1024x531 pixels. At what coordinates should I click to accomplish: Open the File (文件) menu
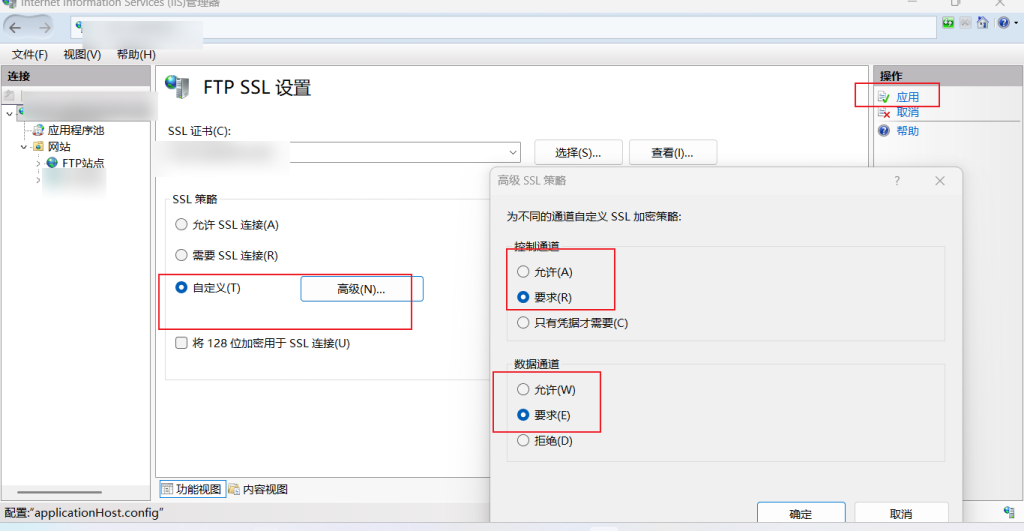29,55
